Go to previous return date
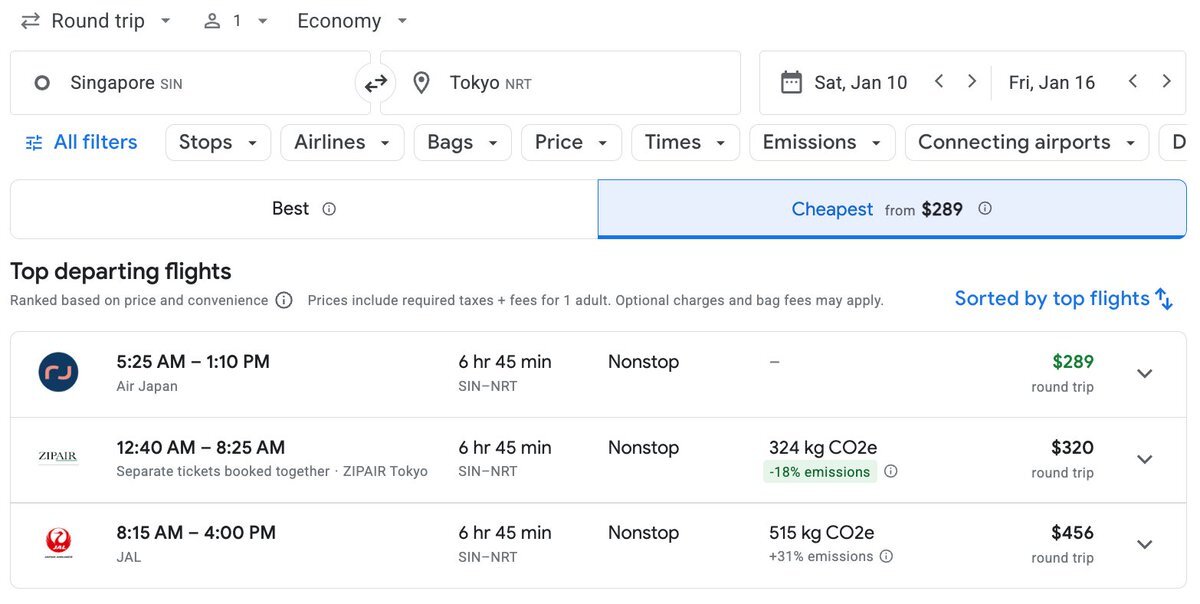Screen dimensions: 1200x604 [1133, 82]
